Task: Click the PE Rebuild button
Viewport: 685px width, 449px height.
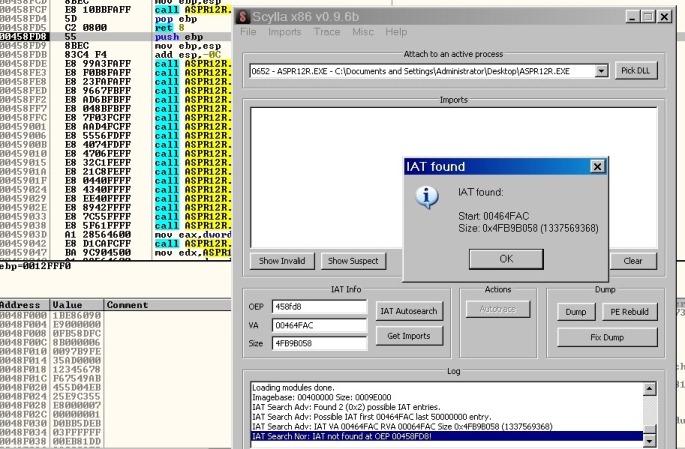Action: pos(629,312)
